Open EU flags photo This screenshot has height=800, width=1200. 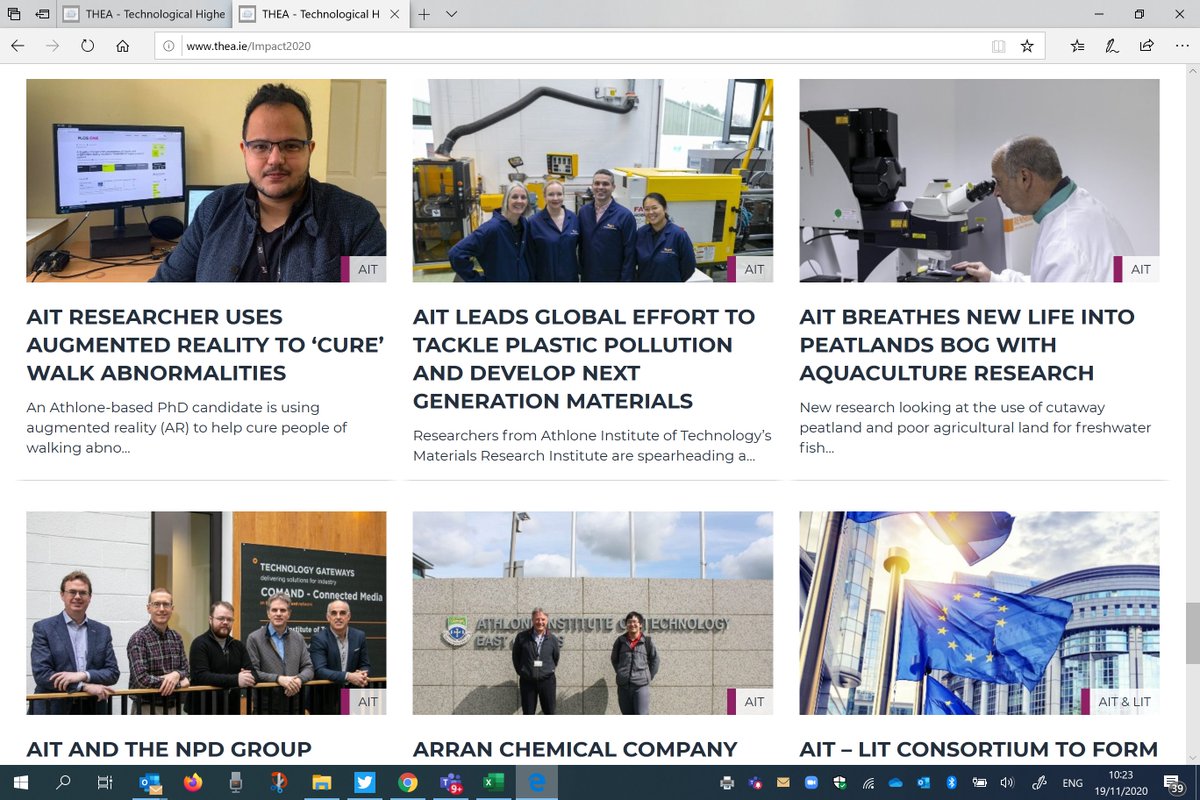979,613
